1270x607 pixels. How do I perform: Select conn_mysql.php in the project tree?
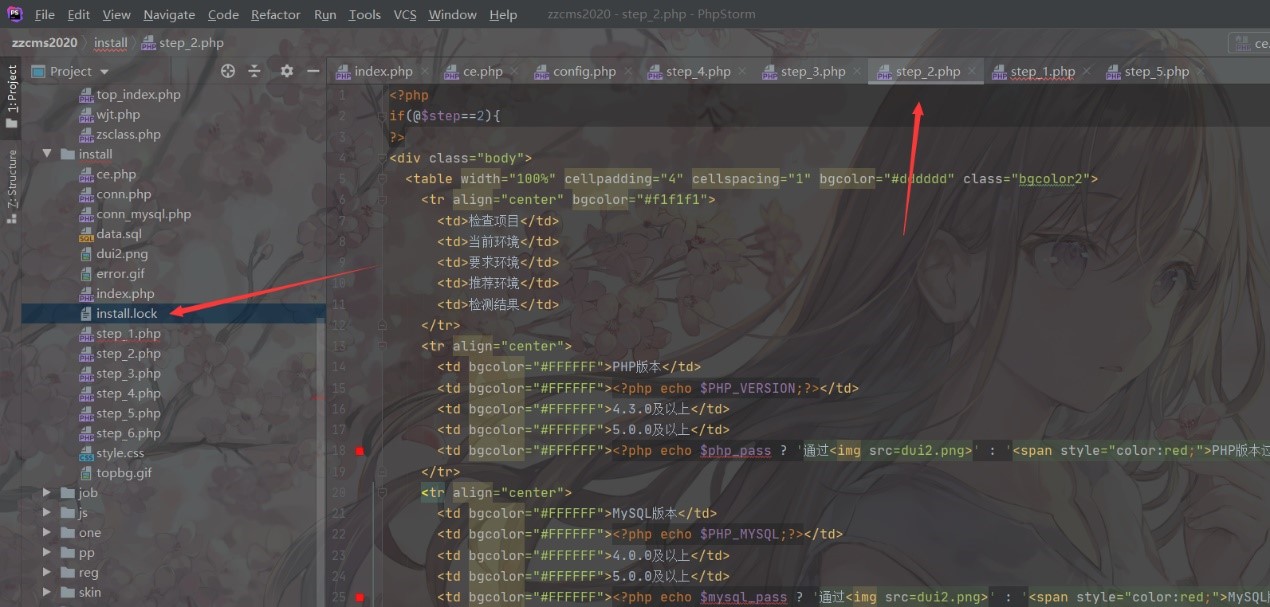point(143,214)
